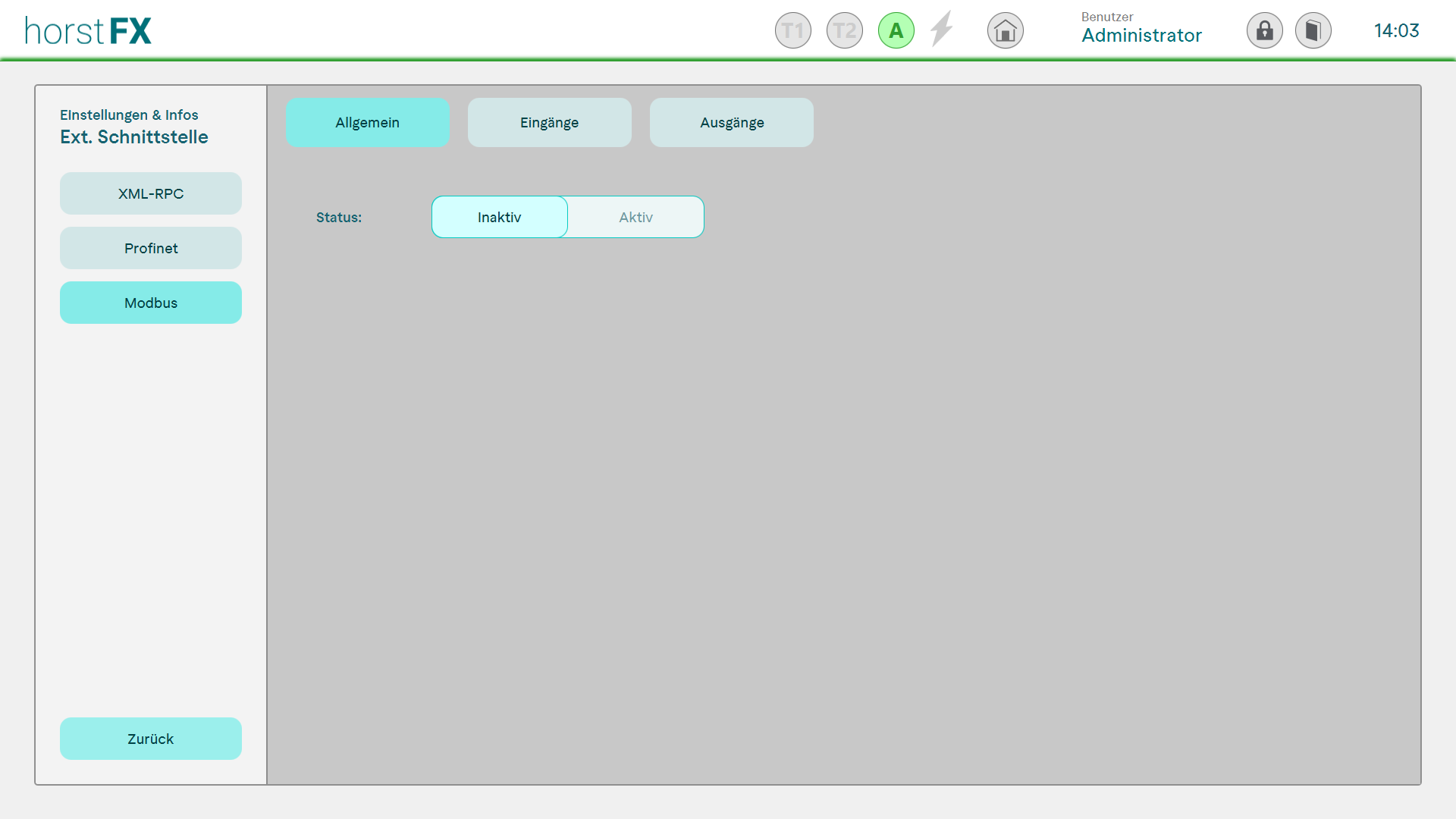
Task: Click the lightning bolt power icon
Action: point(942,30)
